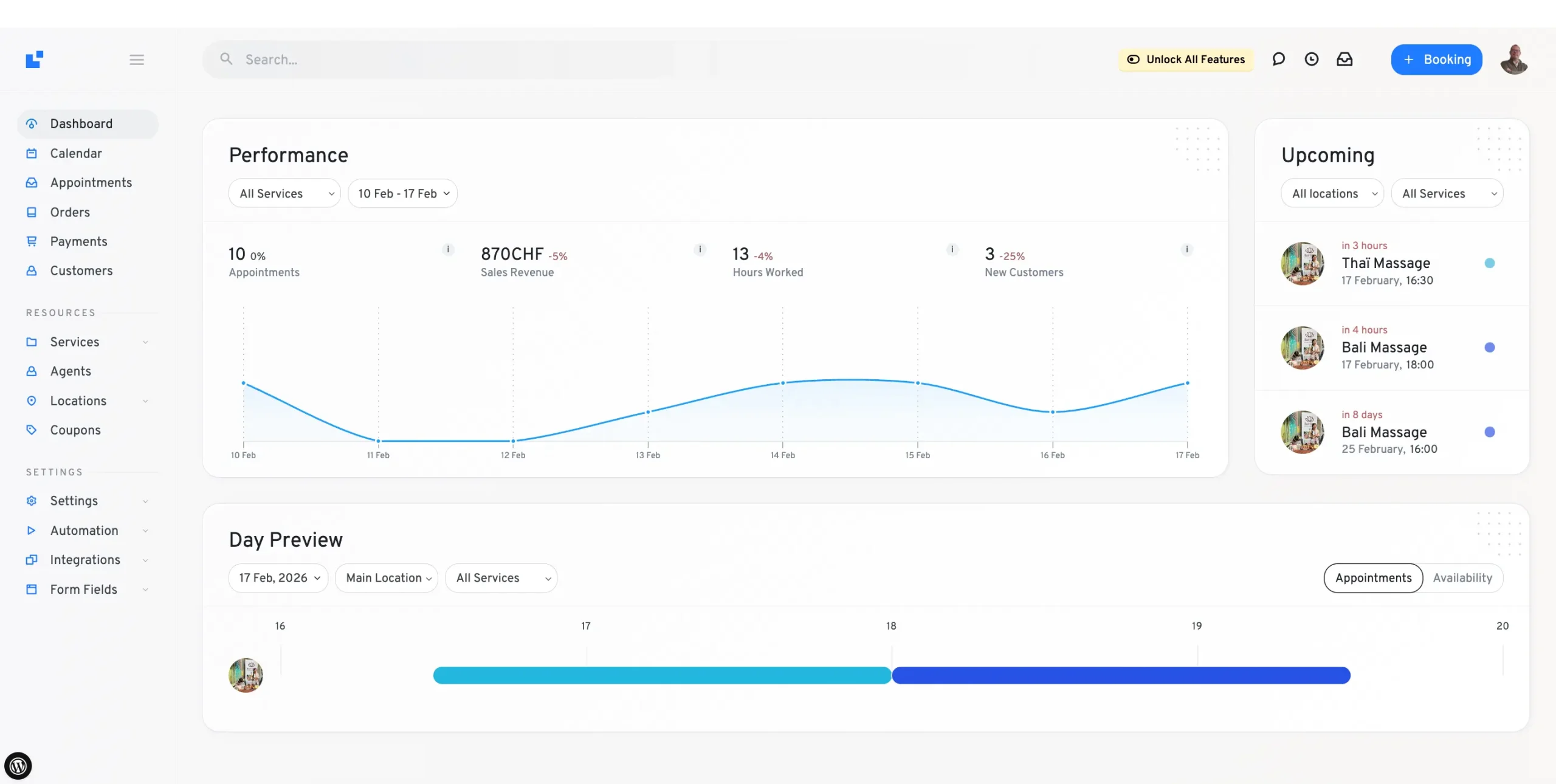Image resolution: width=1556 pixels, height=784 pixels.
Task: Click the WordPress logo icon
Action: pos(18,766)
